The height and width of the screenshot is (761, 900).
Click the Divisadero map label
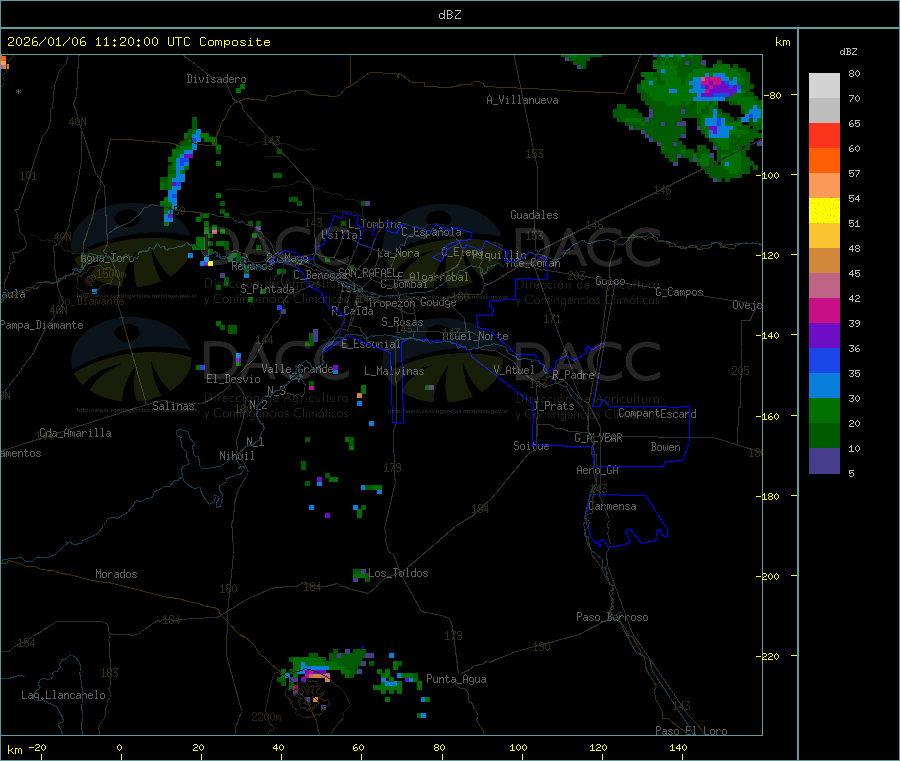216,79
